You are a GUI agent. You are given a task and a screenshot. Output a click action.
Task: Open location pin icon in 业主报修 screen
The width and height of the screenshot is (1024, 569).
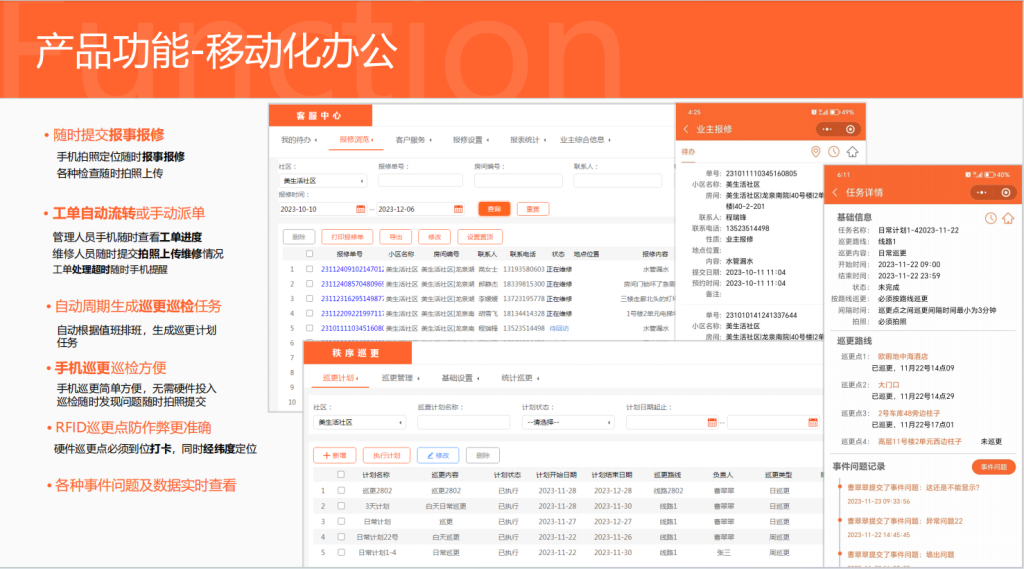[x=815, y=152]
